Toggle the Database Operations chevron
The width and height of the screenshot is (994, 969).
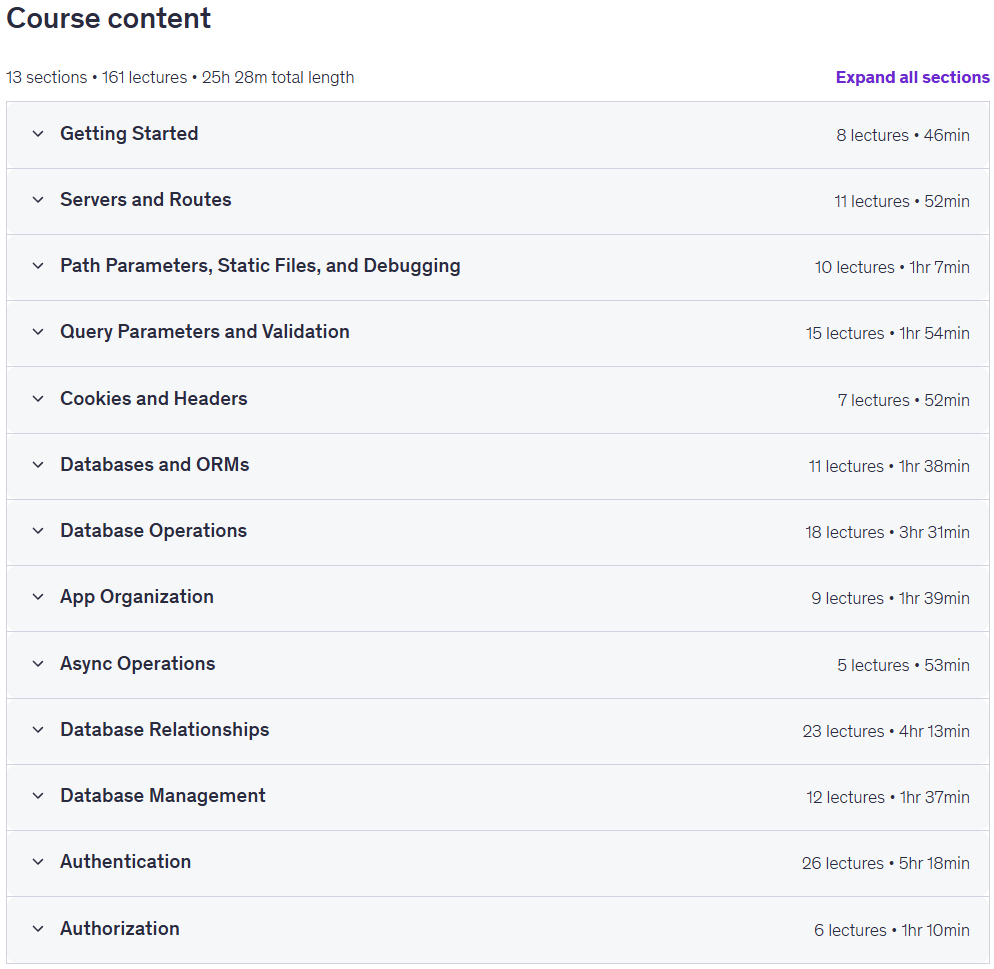[38, 530]
